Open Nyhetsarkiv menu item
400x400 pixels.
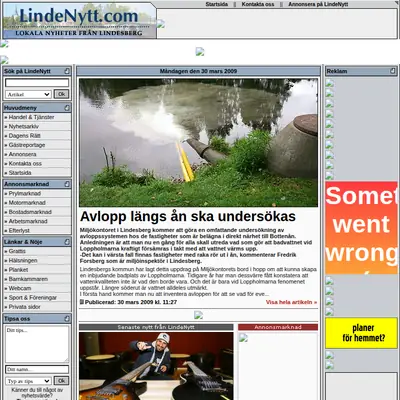point(24,126)
